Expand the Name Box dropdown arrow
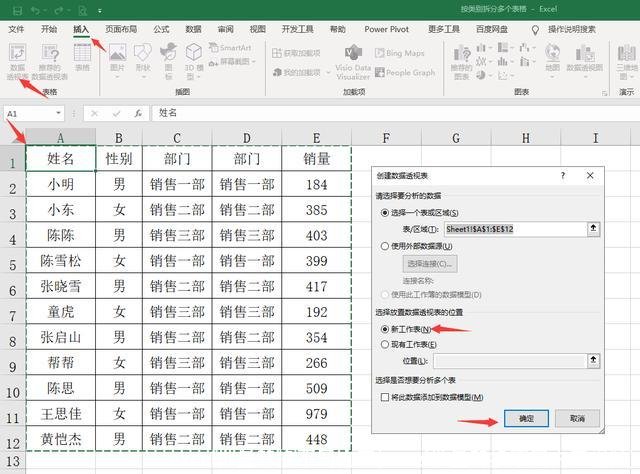 (68, 114)
